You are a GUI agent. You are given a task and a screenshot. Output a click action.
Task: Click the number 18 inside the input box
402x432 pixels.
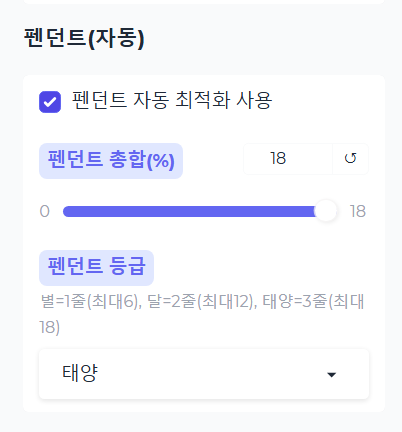coord(278,158)
